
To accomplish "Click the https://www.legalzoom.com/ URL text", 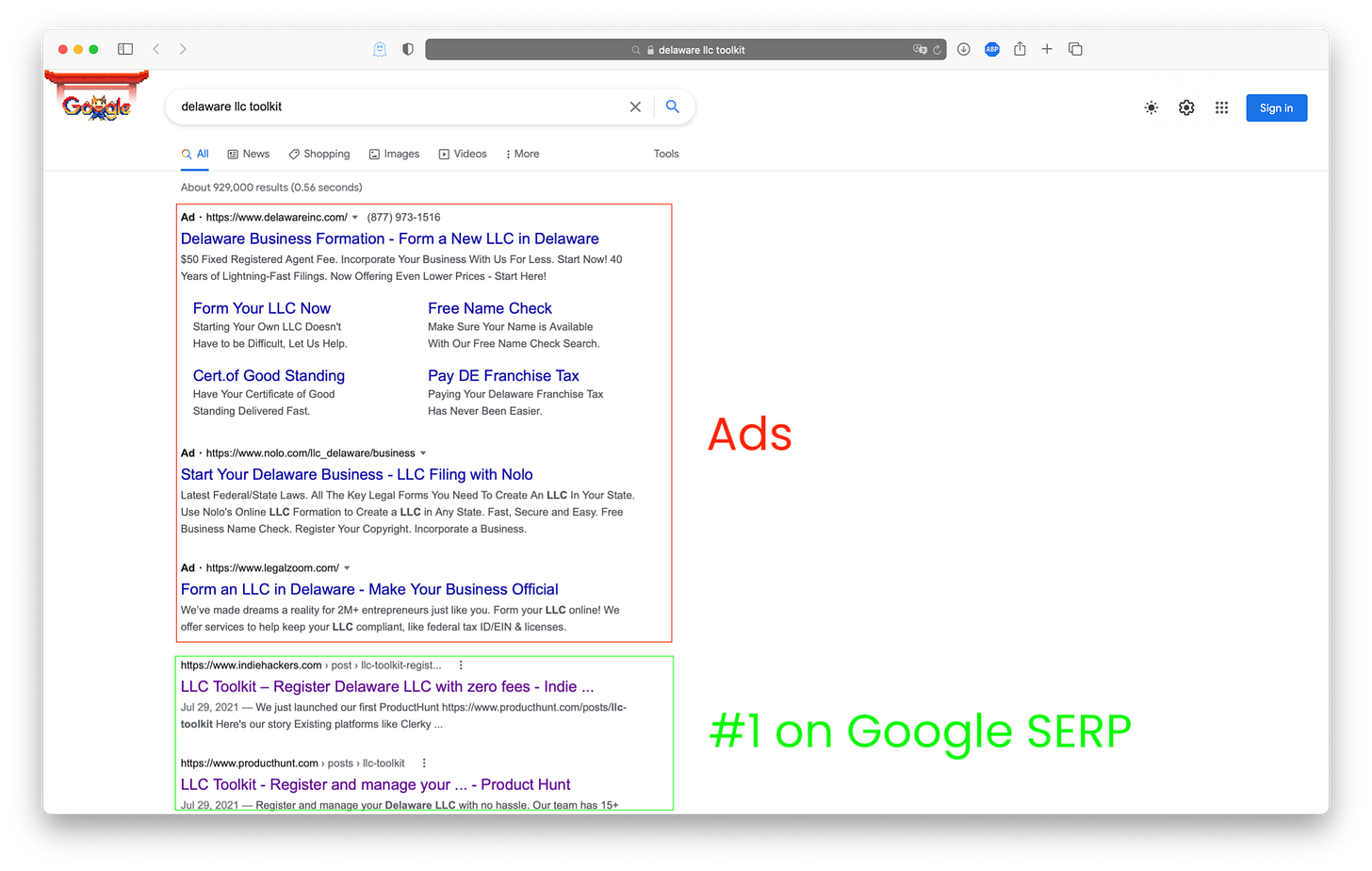I will point(272,568).
